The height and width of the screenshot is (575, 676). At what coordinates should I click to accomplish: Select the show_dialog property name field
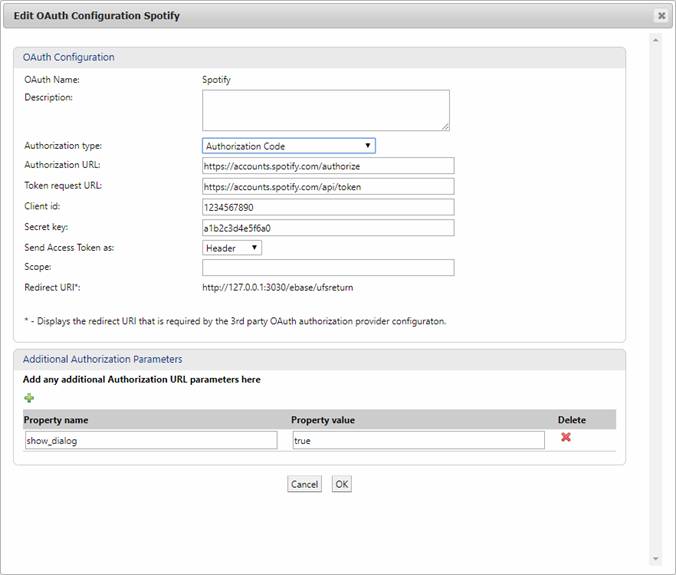[x=151, y=440]
